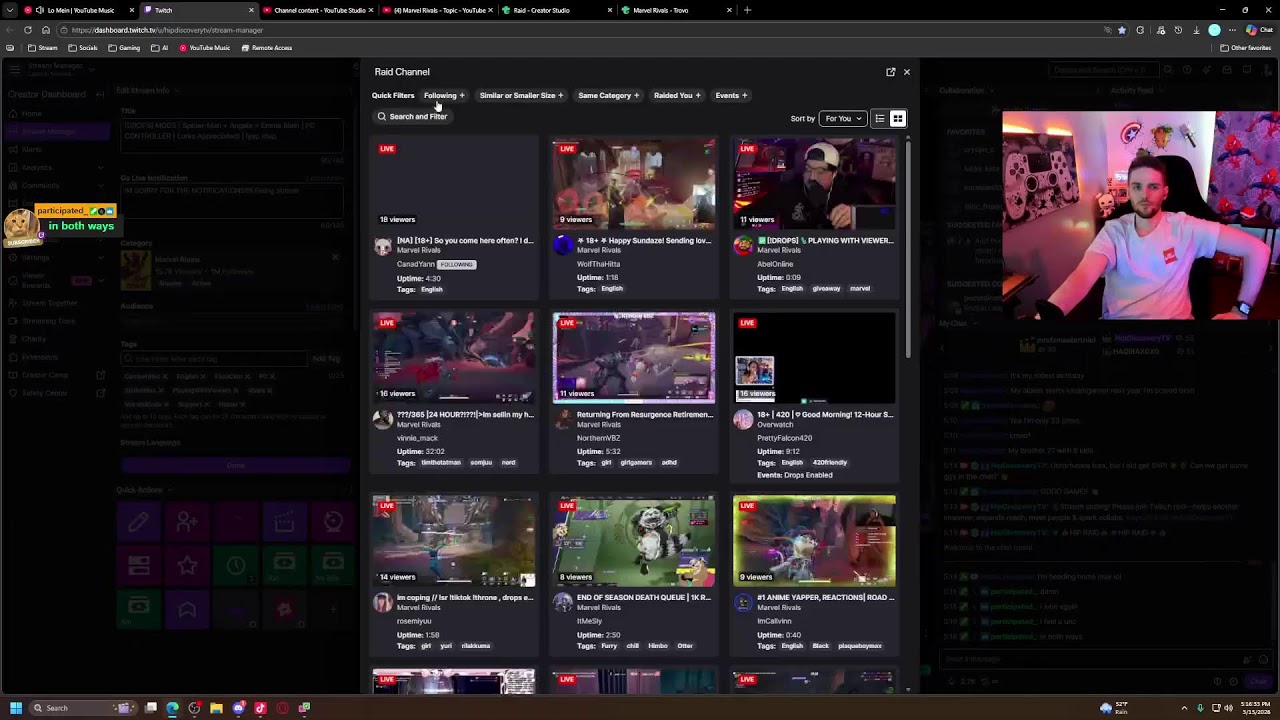The width and height of the screenshot is (1280, 720).
Task: Pop out the Raid Channel dialog
Action: [891, 72]
